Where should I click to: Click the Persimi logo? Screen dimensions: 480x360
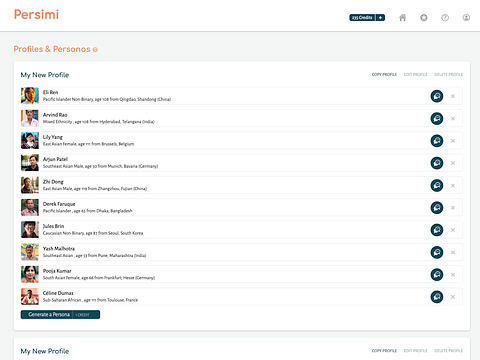(36, 15)
